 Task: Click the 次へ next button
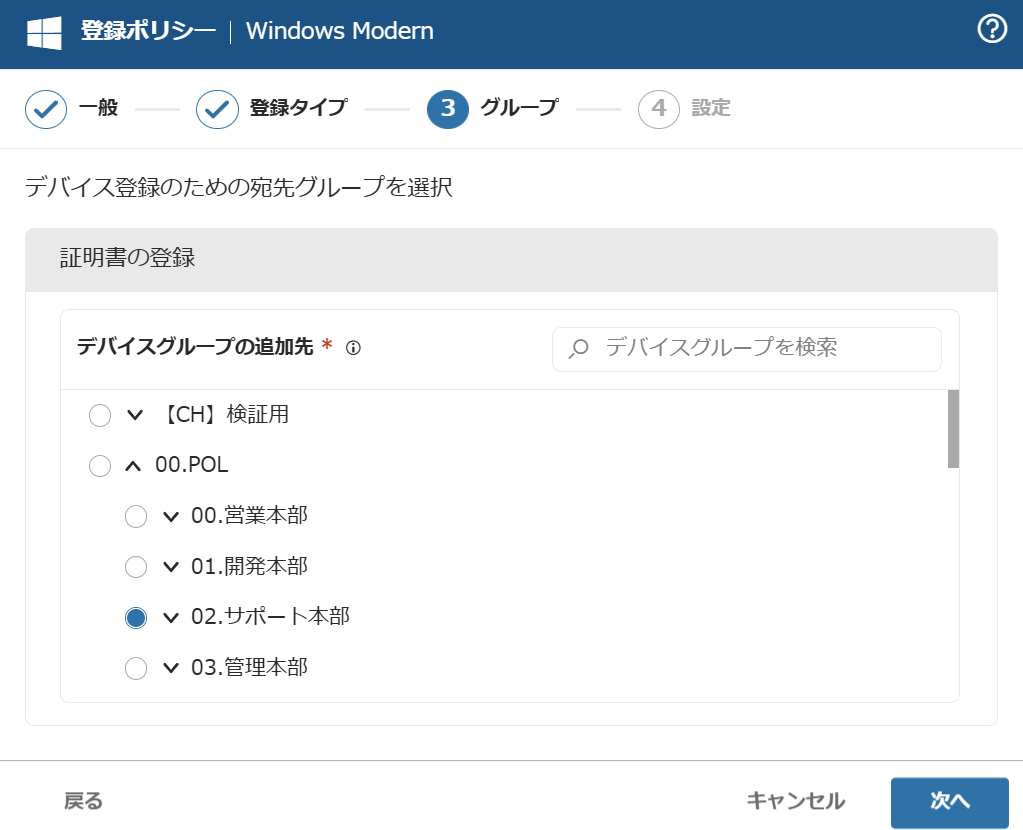(950, 803)
